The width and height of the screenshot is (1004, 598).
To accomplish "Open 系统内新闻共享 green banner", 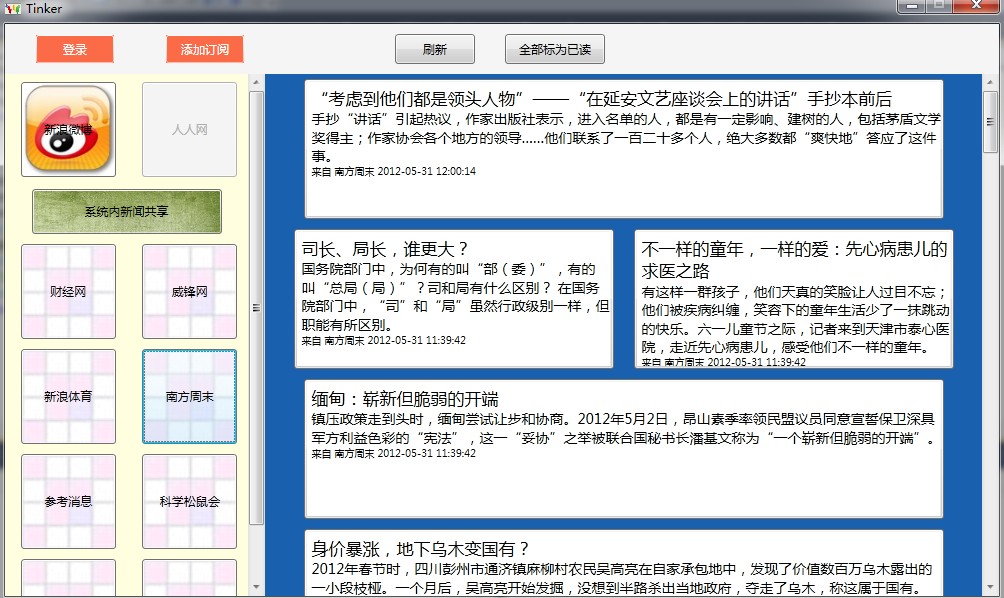I will tap(127, 211).
